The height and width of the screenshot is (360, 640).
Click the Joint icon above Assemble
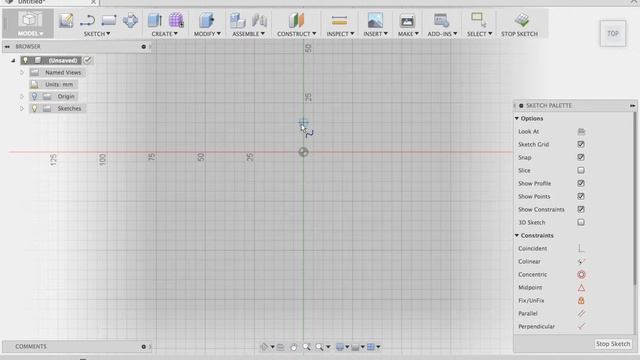[259, 20]
